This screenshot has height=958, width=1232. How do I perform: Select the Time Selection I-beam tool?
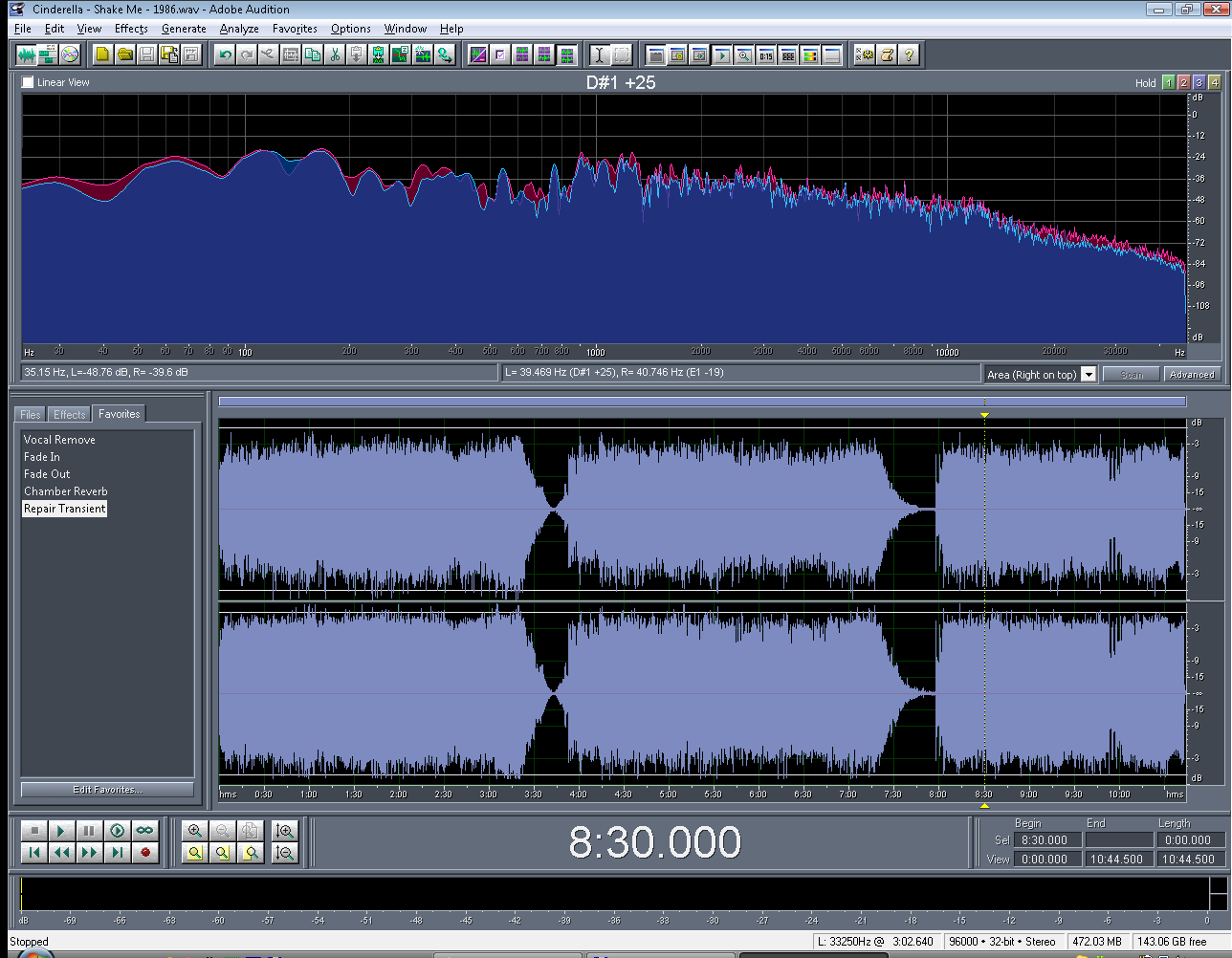pyautogui.click(x=599, y=54)
